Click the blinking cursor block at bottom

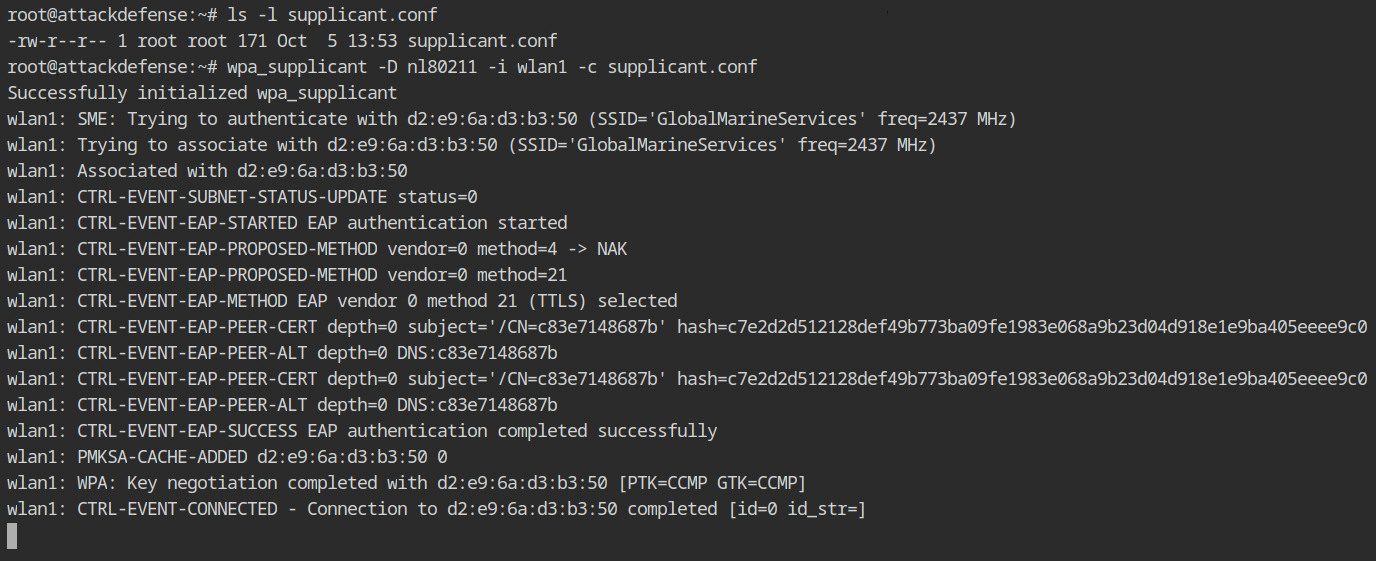[x=12, y=536]
